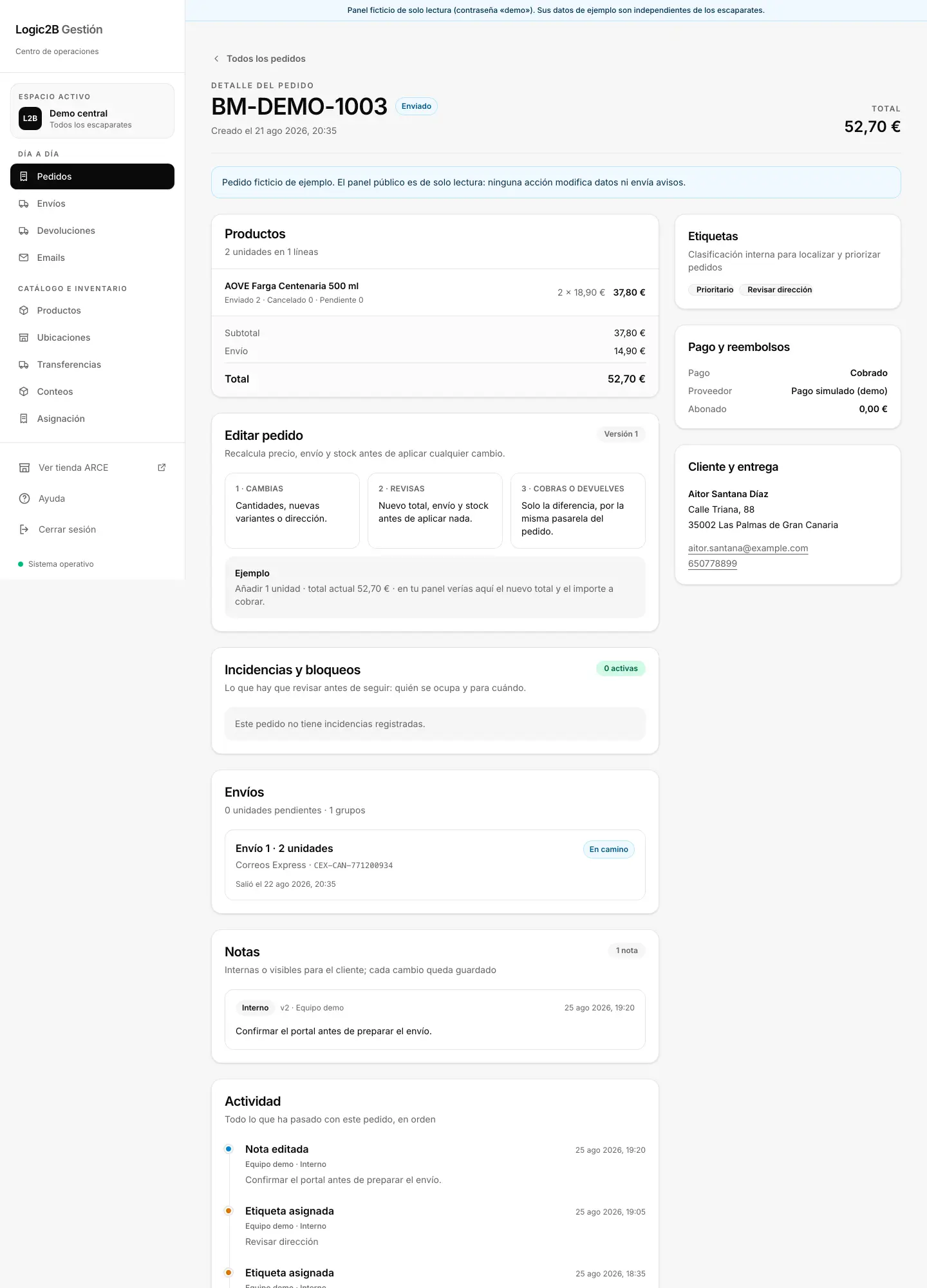Click the Ayuda question mark icon
The height and width of the screenshot is (1288, 927).
[24, 498]
